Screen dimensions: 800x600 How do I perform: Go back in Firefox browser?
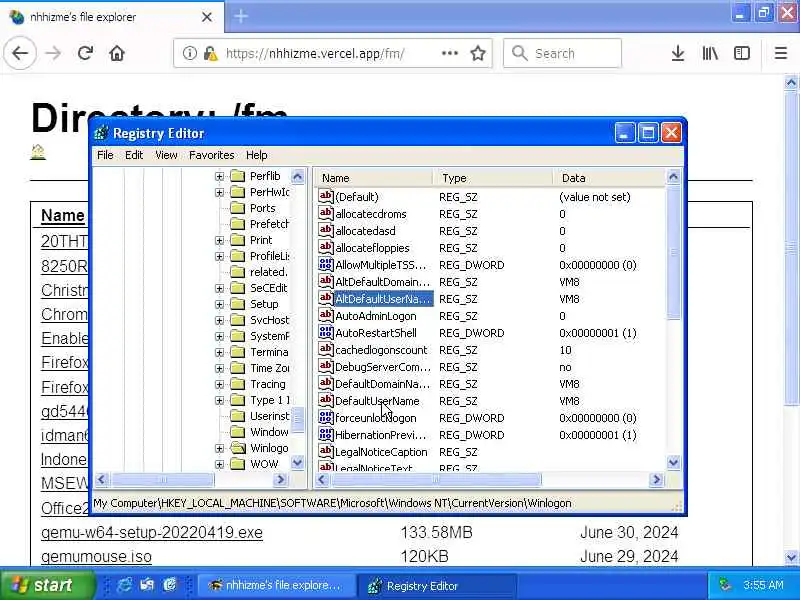pos(20,53)
